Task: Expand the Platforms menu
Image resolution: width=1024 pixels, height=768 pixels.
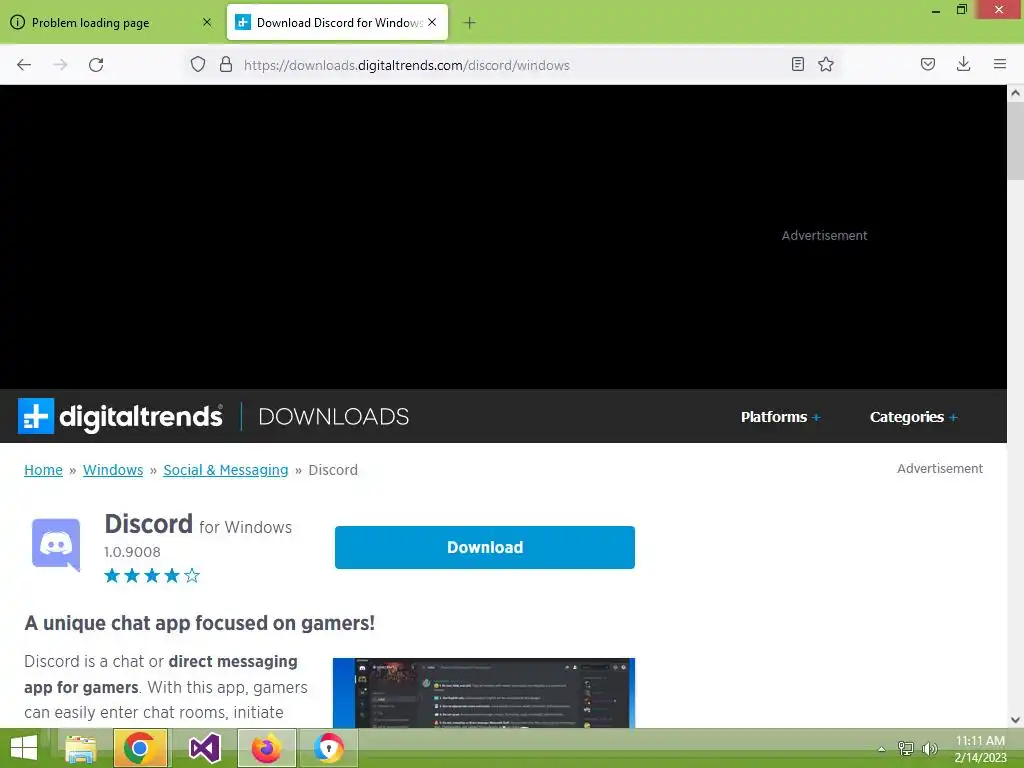Action: pos(780,417)
